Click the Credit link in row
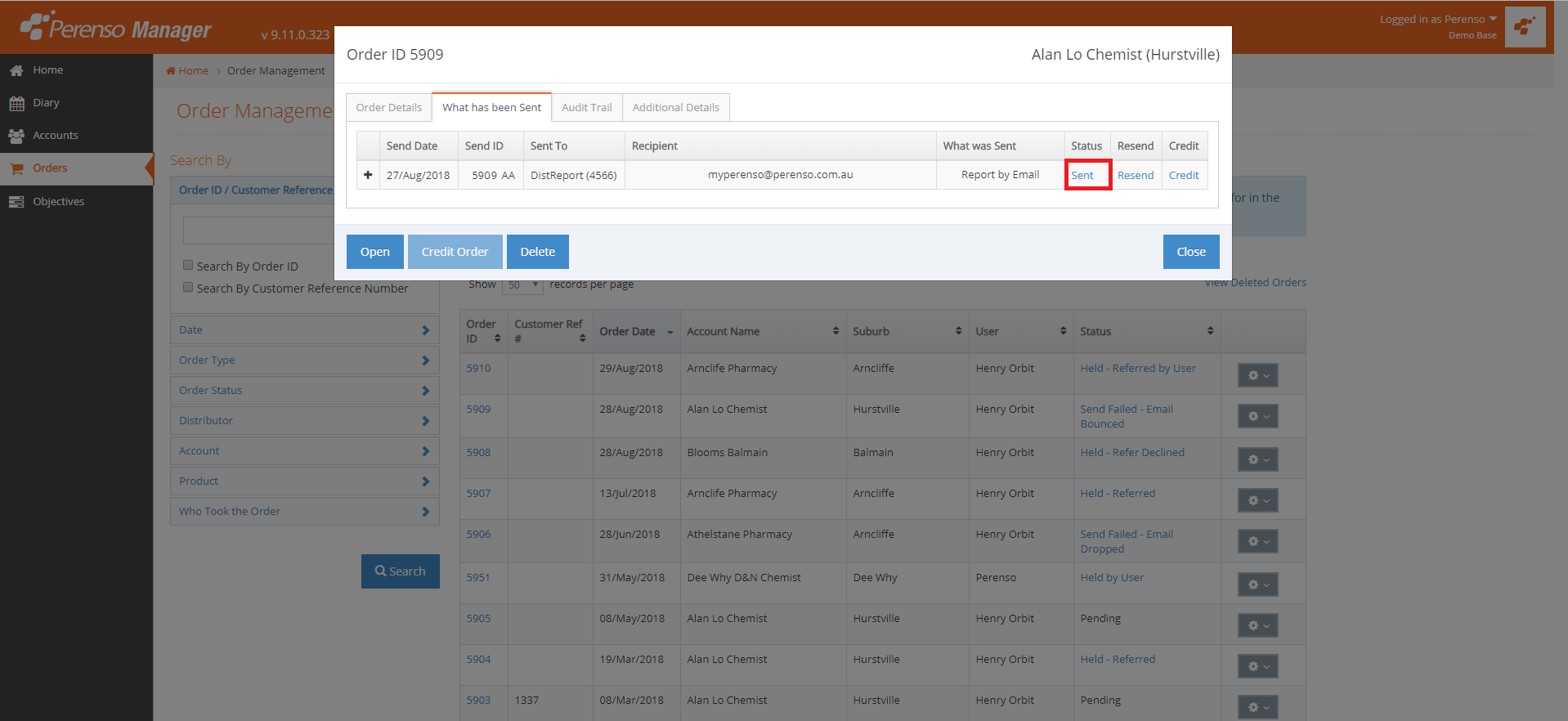The width and height of the screenshot is (1568, 721). click(x=1184, y=176)
